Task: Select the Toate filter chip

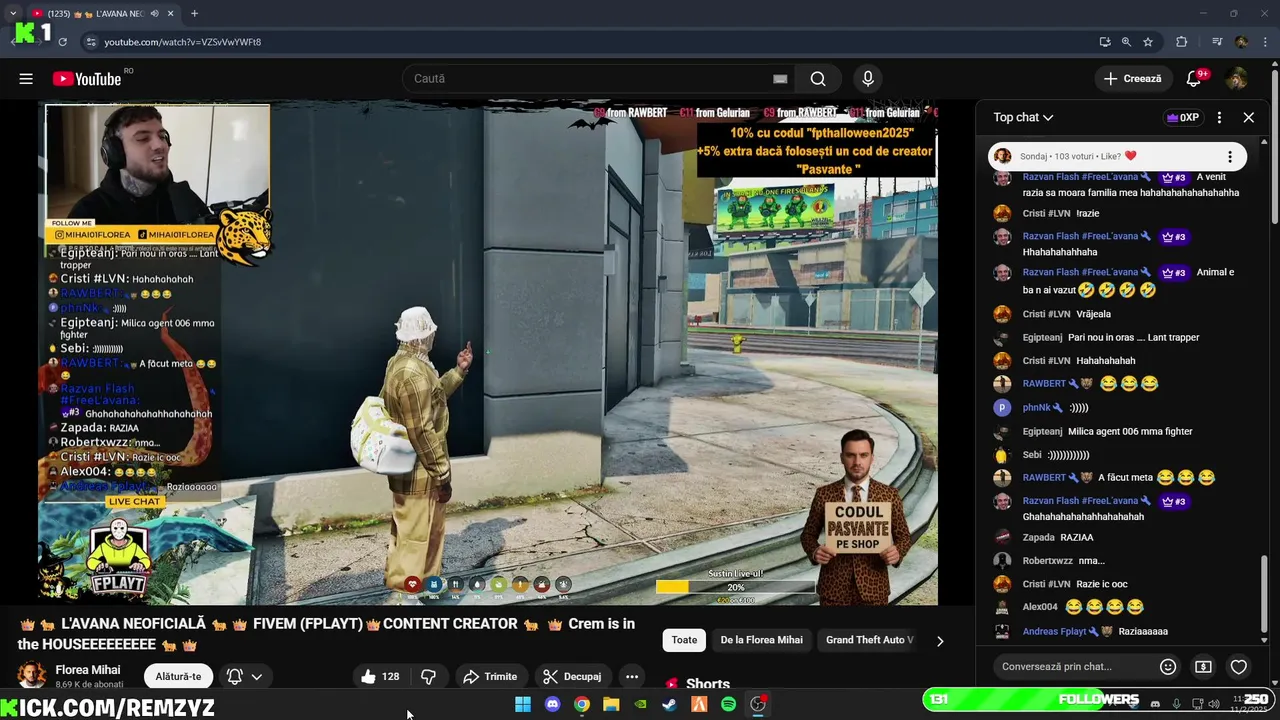Action: [x=684, y=640]
